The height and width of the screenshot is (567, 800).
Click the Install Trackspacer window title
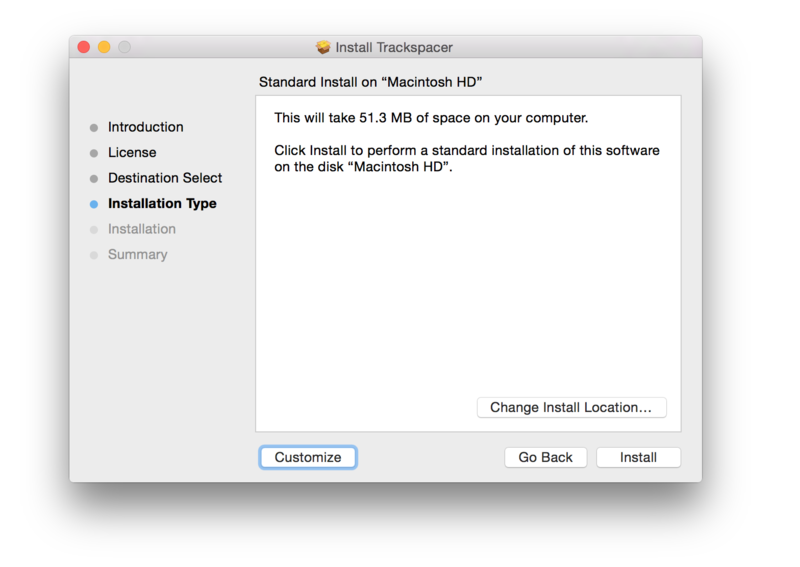pyautogui.click(x=394, y=47)
